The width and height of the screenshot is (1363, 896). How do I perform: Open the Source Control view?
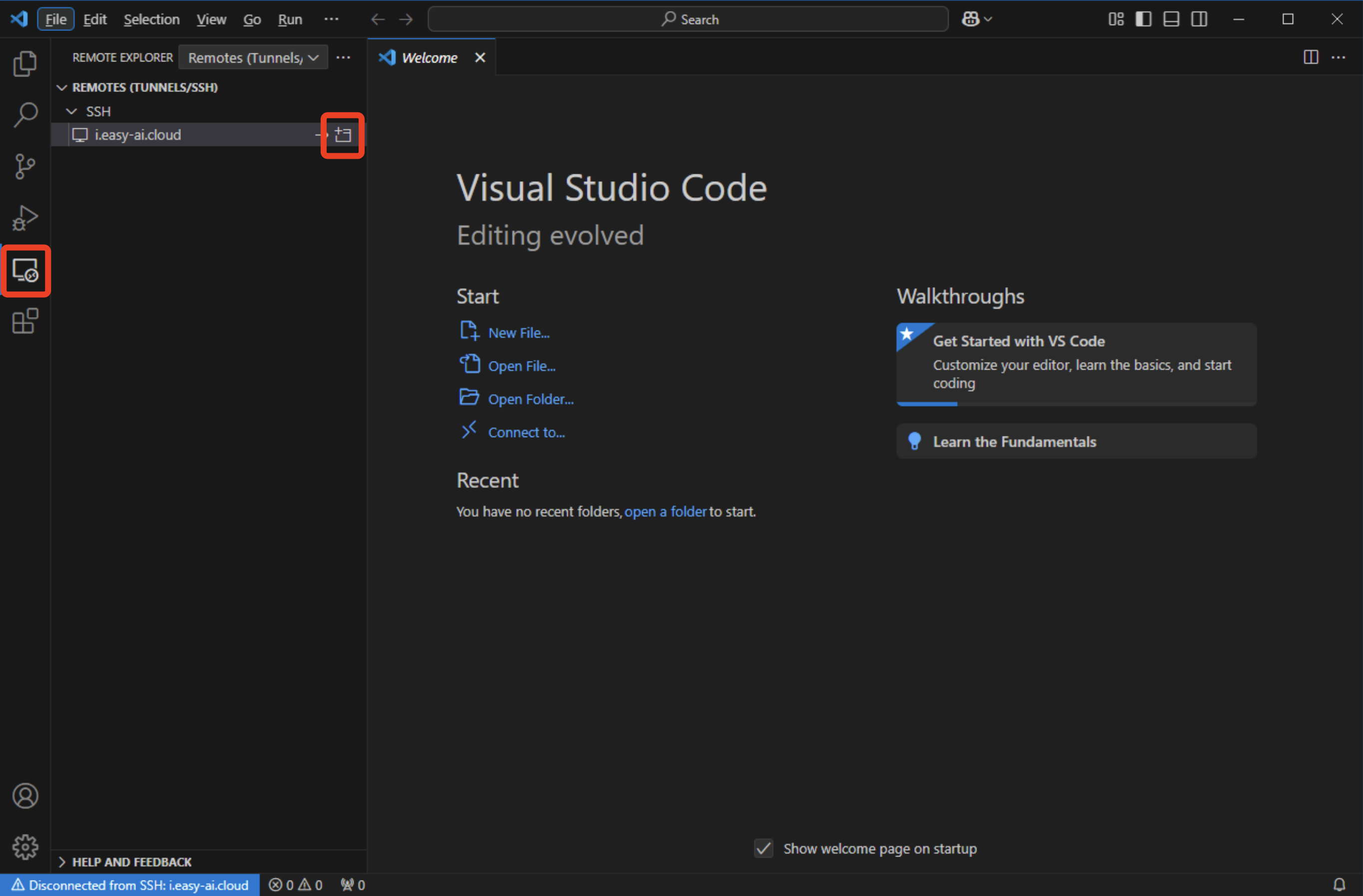coord(25,167)
